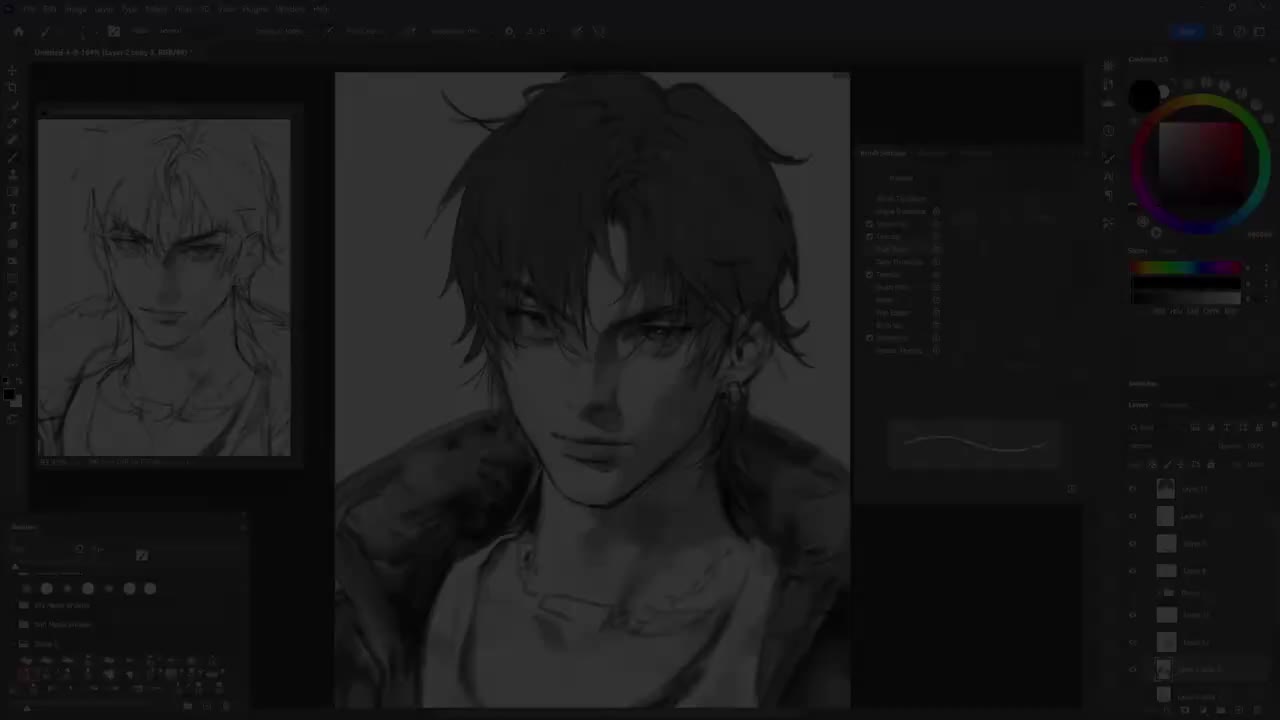Screen dimensions: 1280x720
Task: Open the layer Opacity value dropdown
Action: (1256, 446)
